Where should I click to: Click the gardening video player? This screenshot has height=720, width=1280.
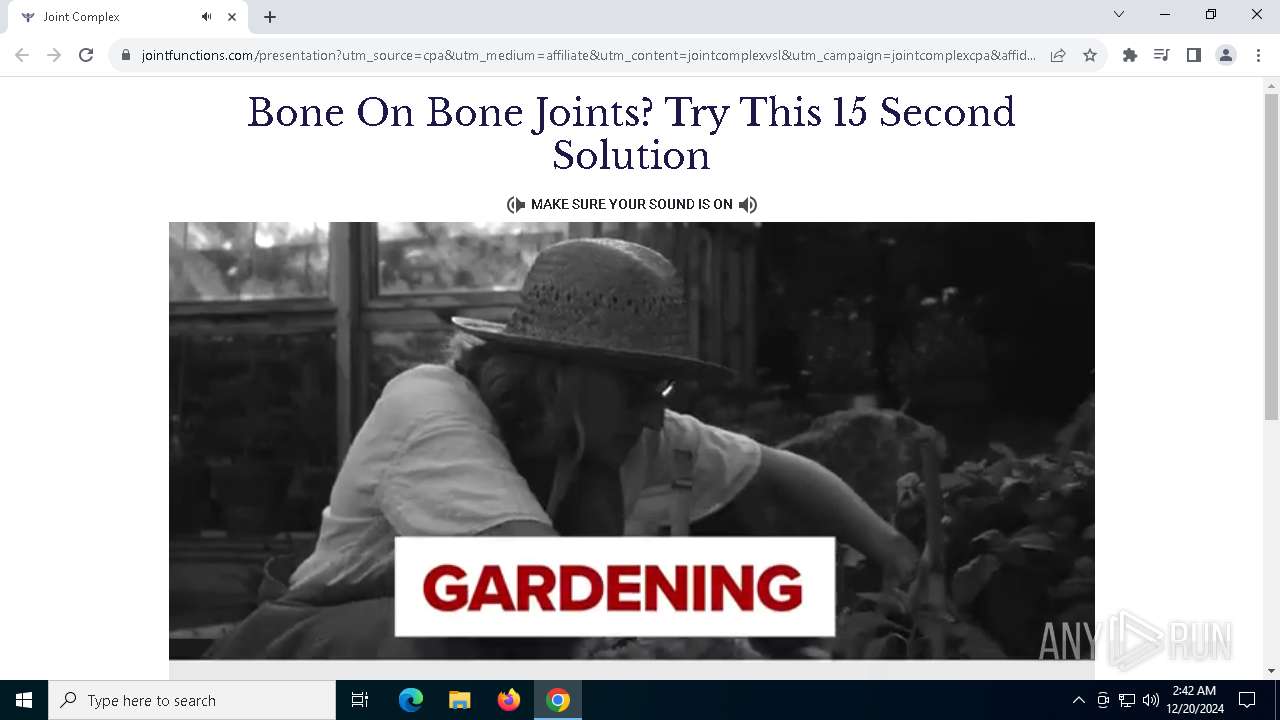pos(632,440)
